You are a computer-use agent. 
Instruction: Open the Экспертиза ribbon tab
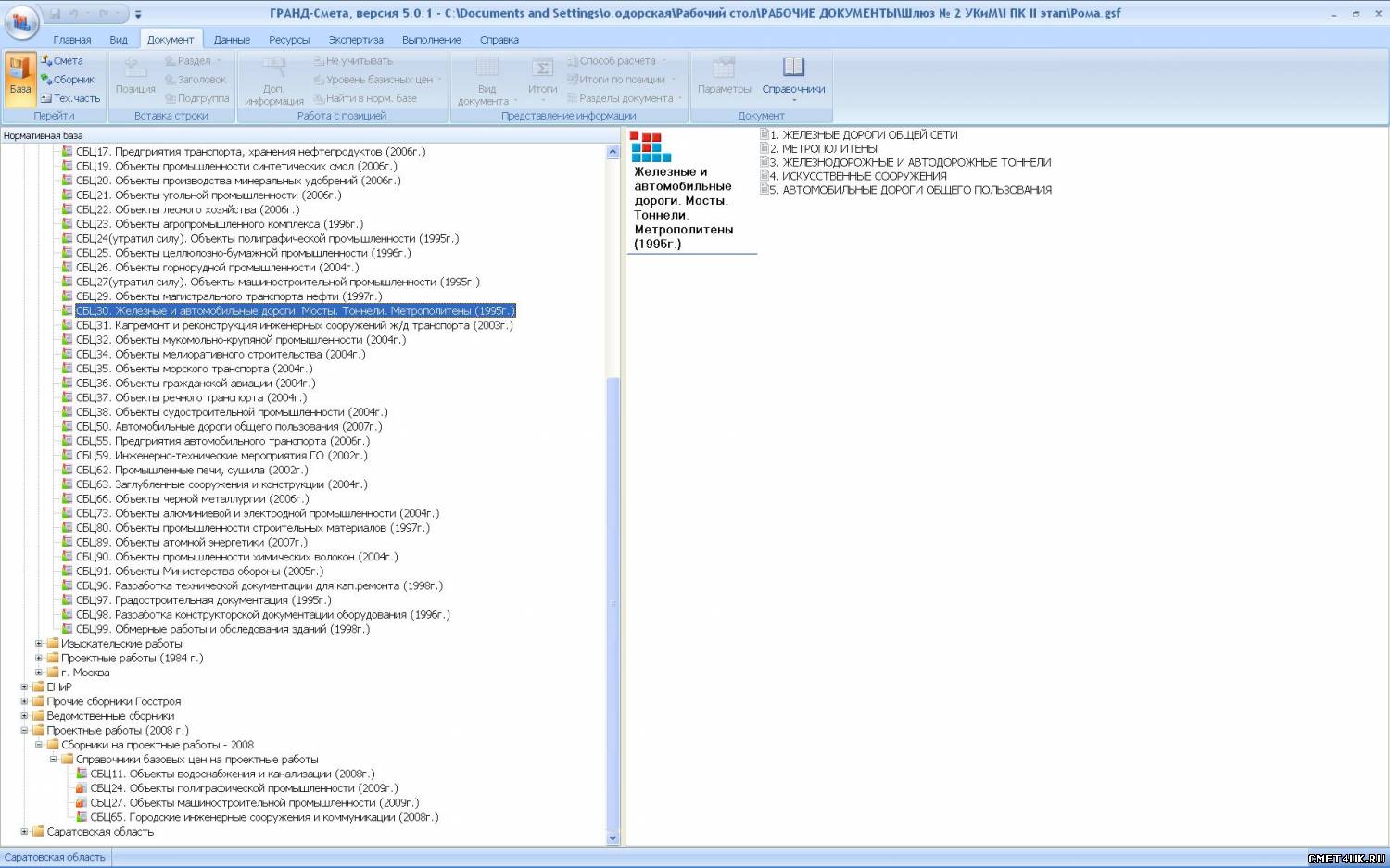click(356, 40)
